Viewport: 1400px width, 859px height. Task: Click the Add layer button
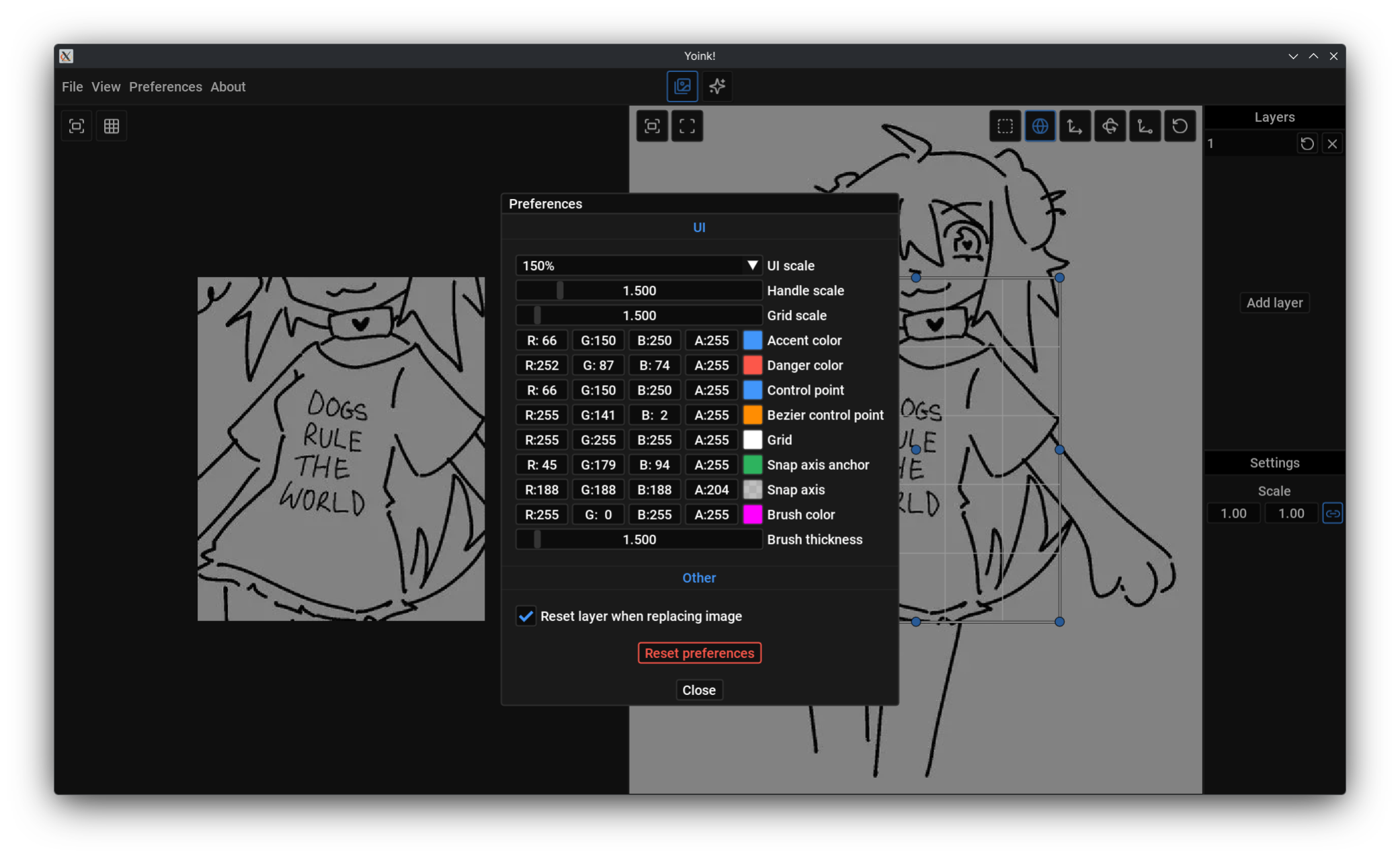(x=1274, y=302)
